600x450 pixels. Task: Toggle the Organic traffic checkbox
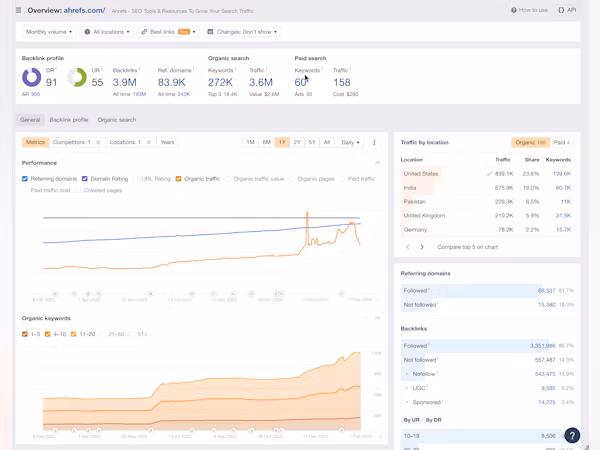[178, 179]
